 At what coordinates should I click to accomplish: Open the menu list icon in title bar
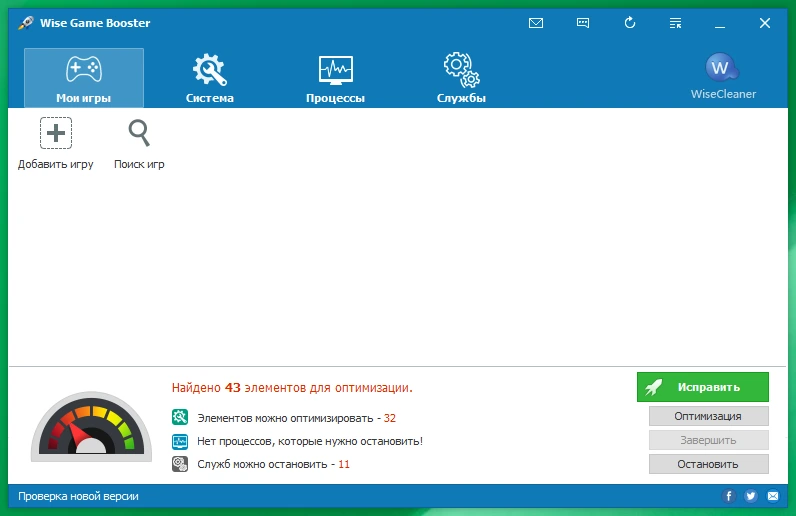pyautogui.click(x=675, y=23)
